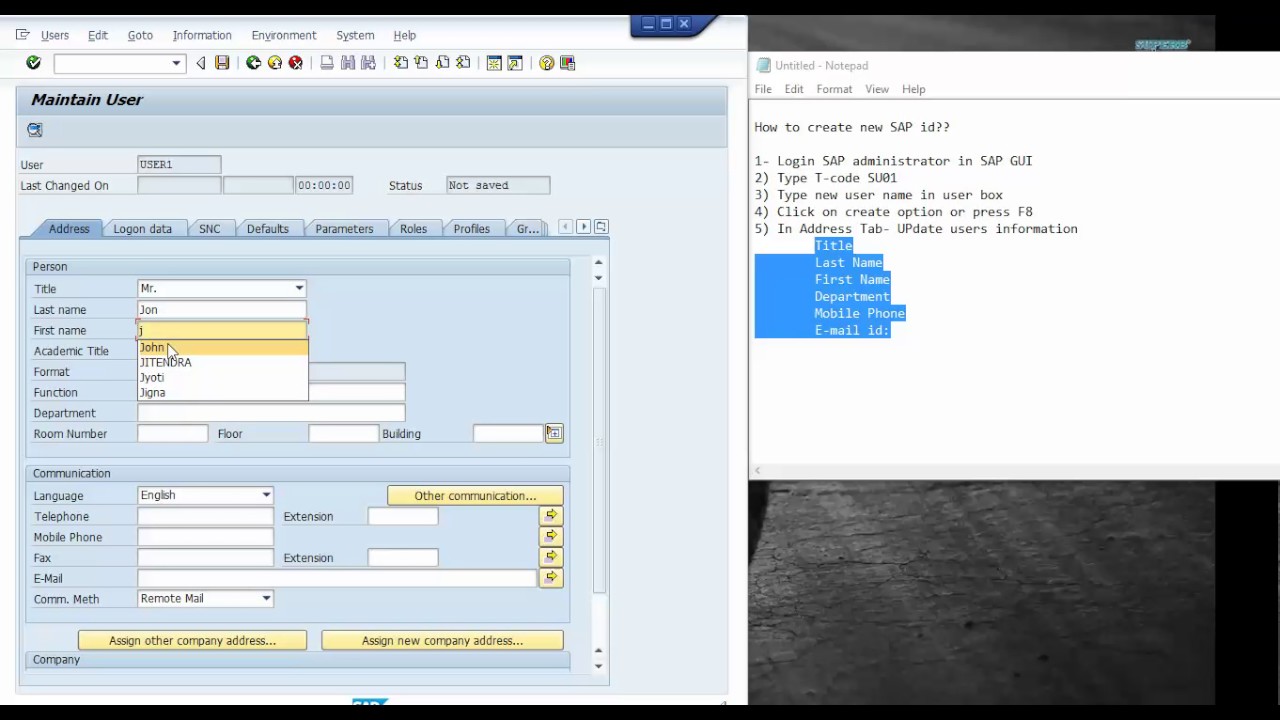1280x720 pixels.
Task: Click the Room Number input field
Action: point(172,433)
